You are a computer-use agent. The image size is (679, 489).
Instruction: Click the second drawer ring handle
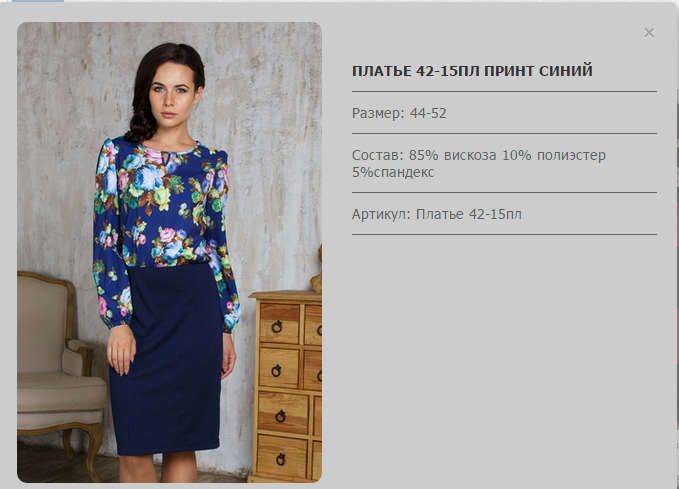pos(276,371)
